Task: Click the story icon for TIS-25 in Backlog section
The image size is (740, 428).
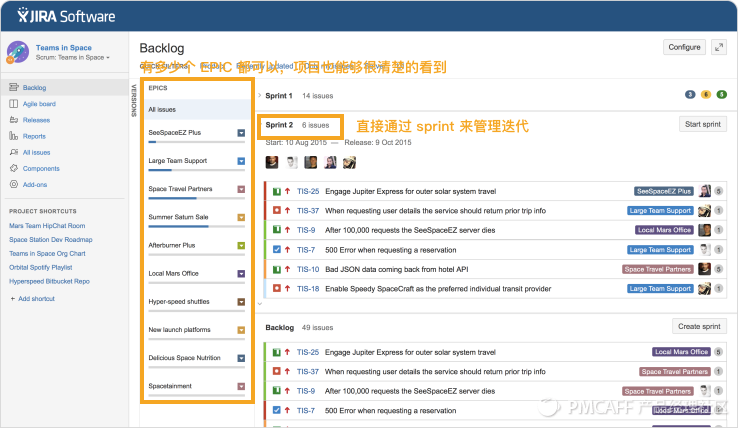Action: coord(277,352)
